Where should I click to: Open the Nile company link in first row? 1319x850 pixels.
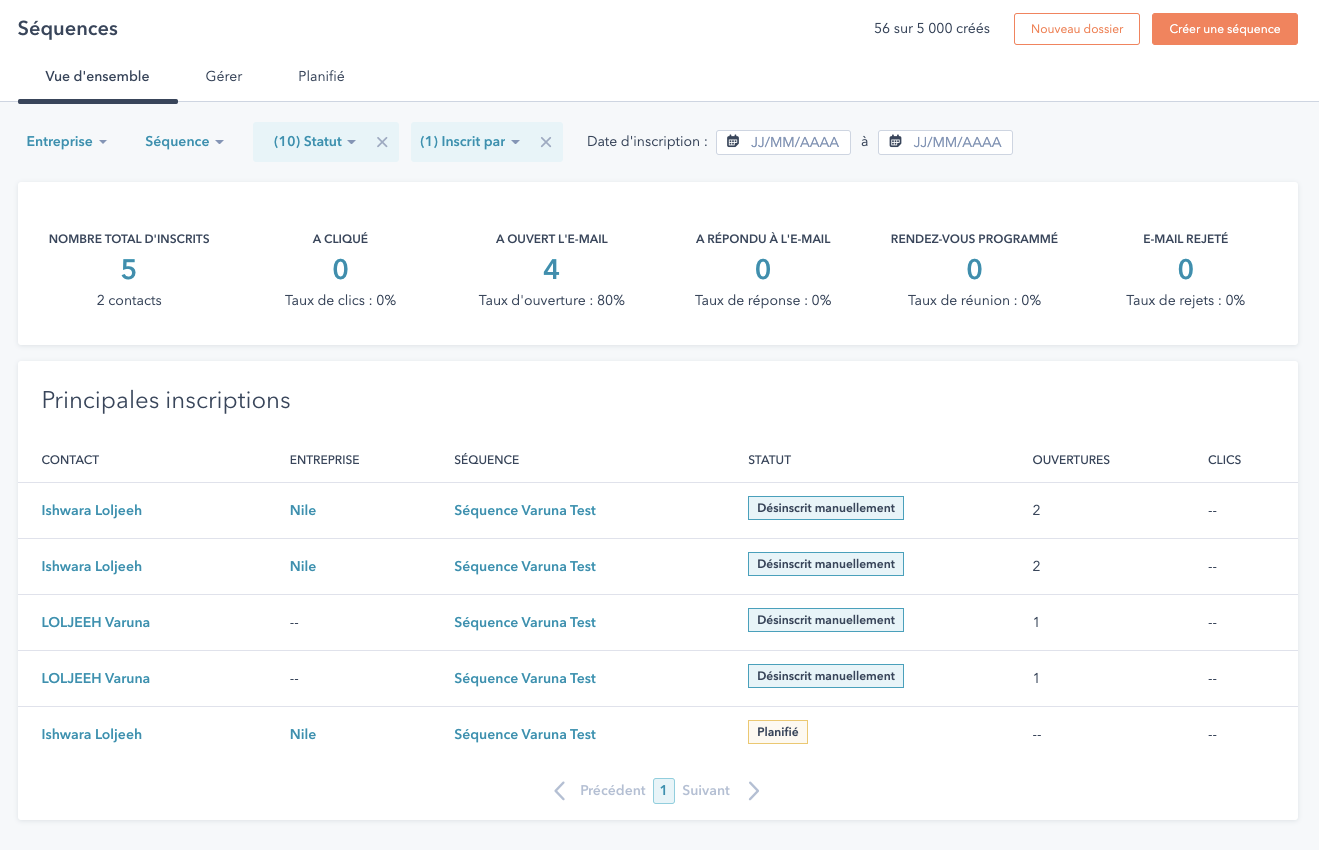tap(303, 510)
